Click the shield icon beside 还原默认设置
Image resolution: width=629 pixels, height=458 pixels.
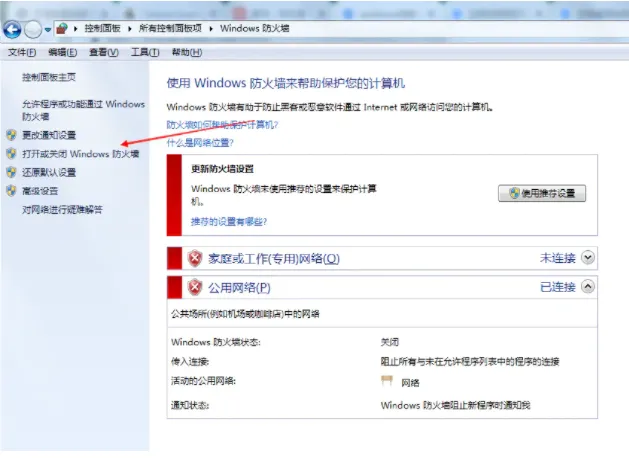11,172
